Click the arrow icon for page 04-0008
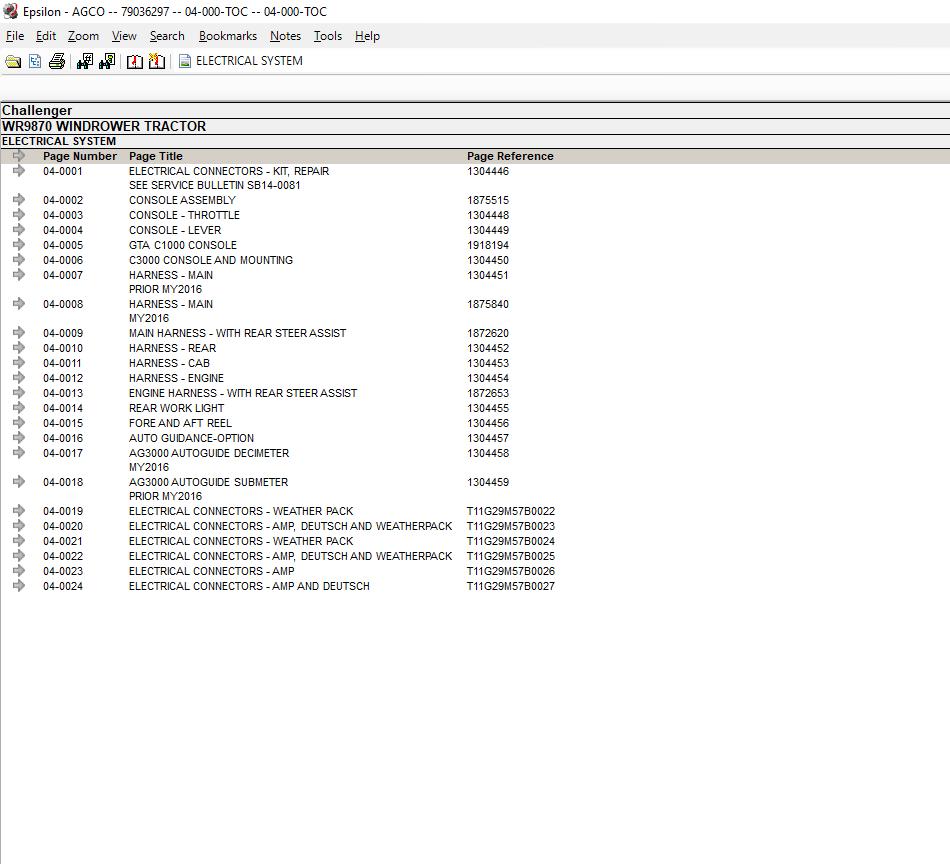The image size is (950, 864). pyautogui.click(x=19, y=304)
